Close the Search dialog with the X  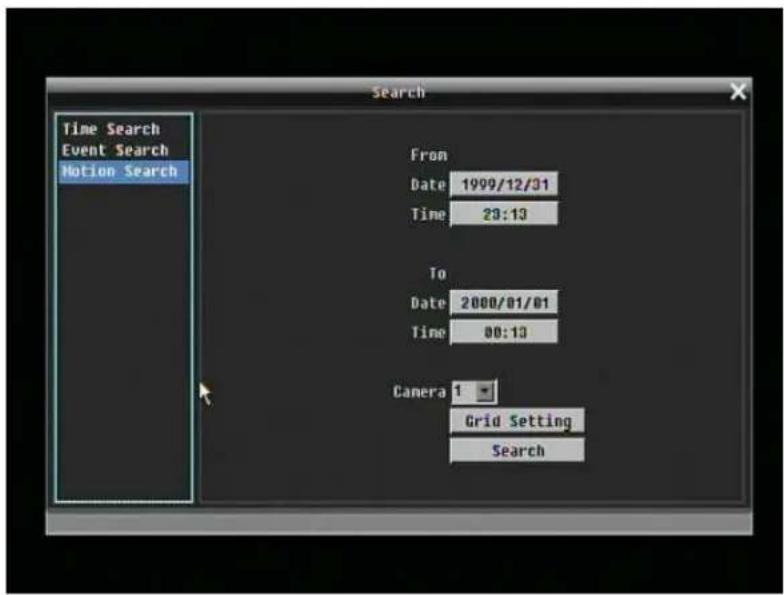[x=738, y=92]
